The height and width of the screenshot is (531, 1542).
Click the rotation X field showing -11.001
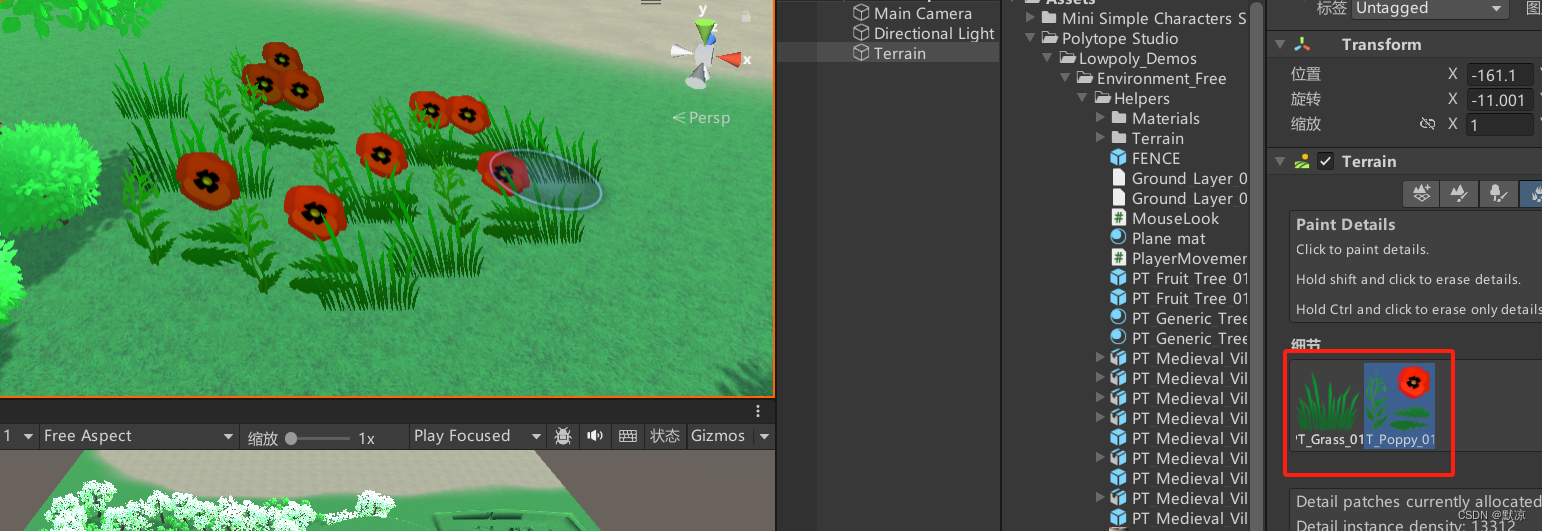tap(1500, 100)
